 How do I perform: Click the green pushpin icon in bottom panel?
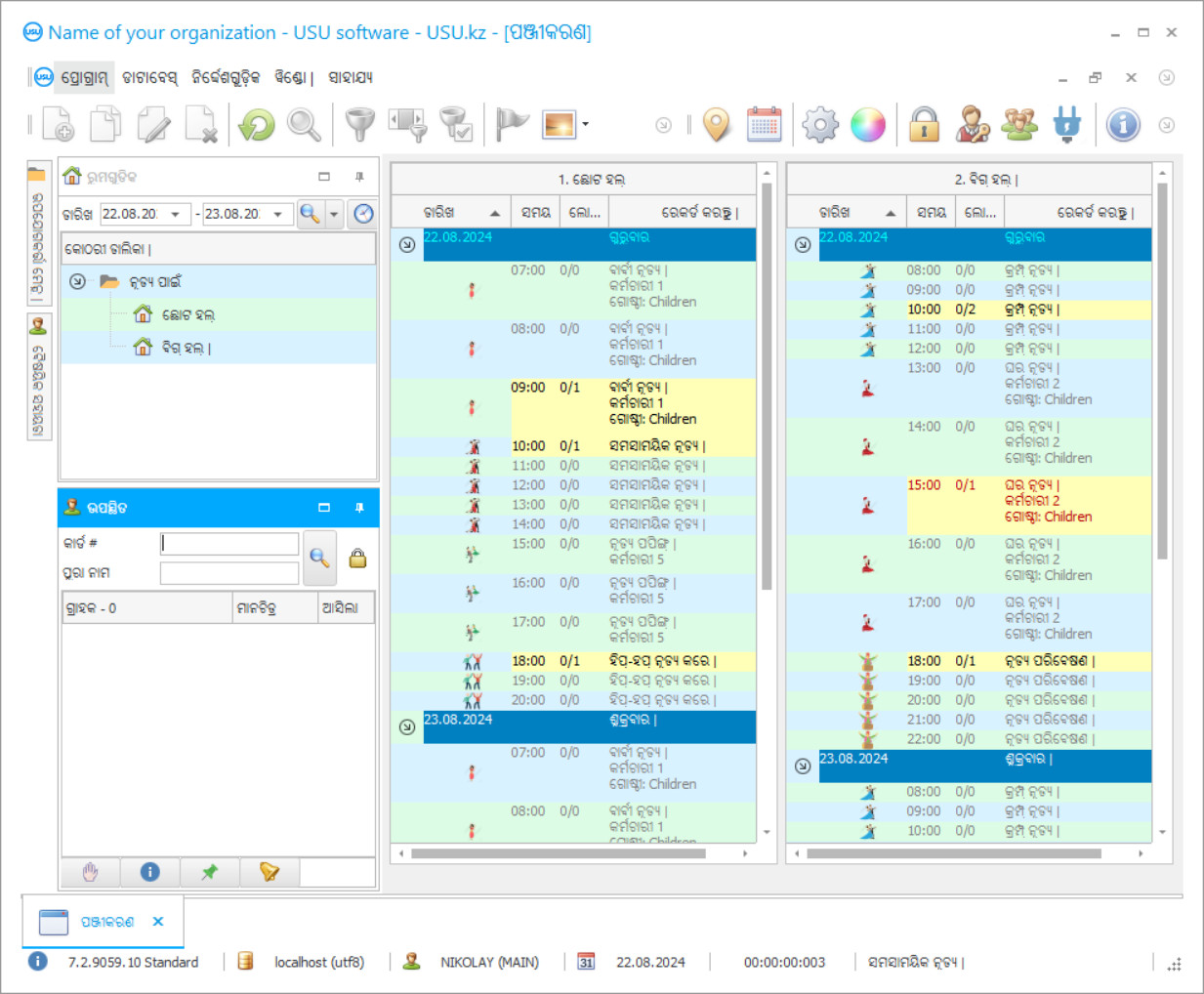tap(210, 872)
